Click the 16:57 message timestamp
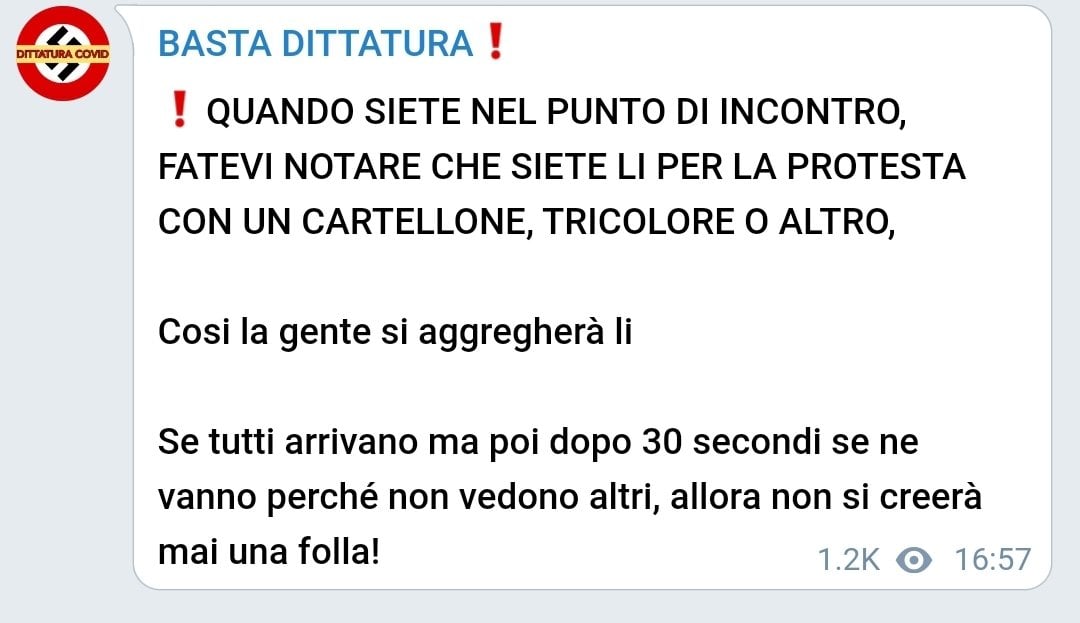Viewport: 1080px width, 623px height. pos(993,560)
